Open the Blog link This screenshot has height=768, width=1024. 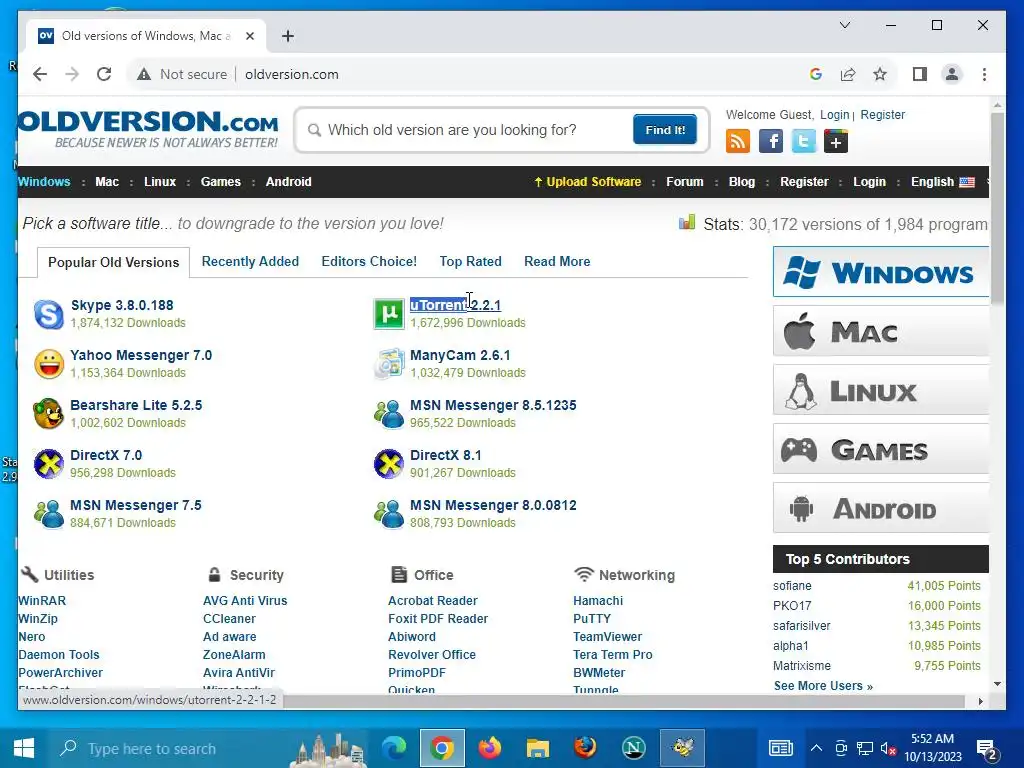click(x=742, y=182)
